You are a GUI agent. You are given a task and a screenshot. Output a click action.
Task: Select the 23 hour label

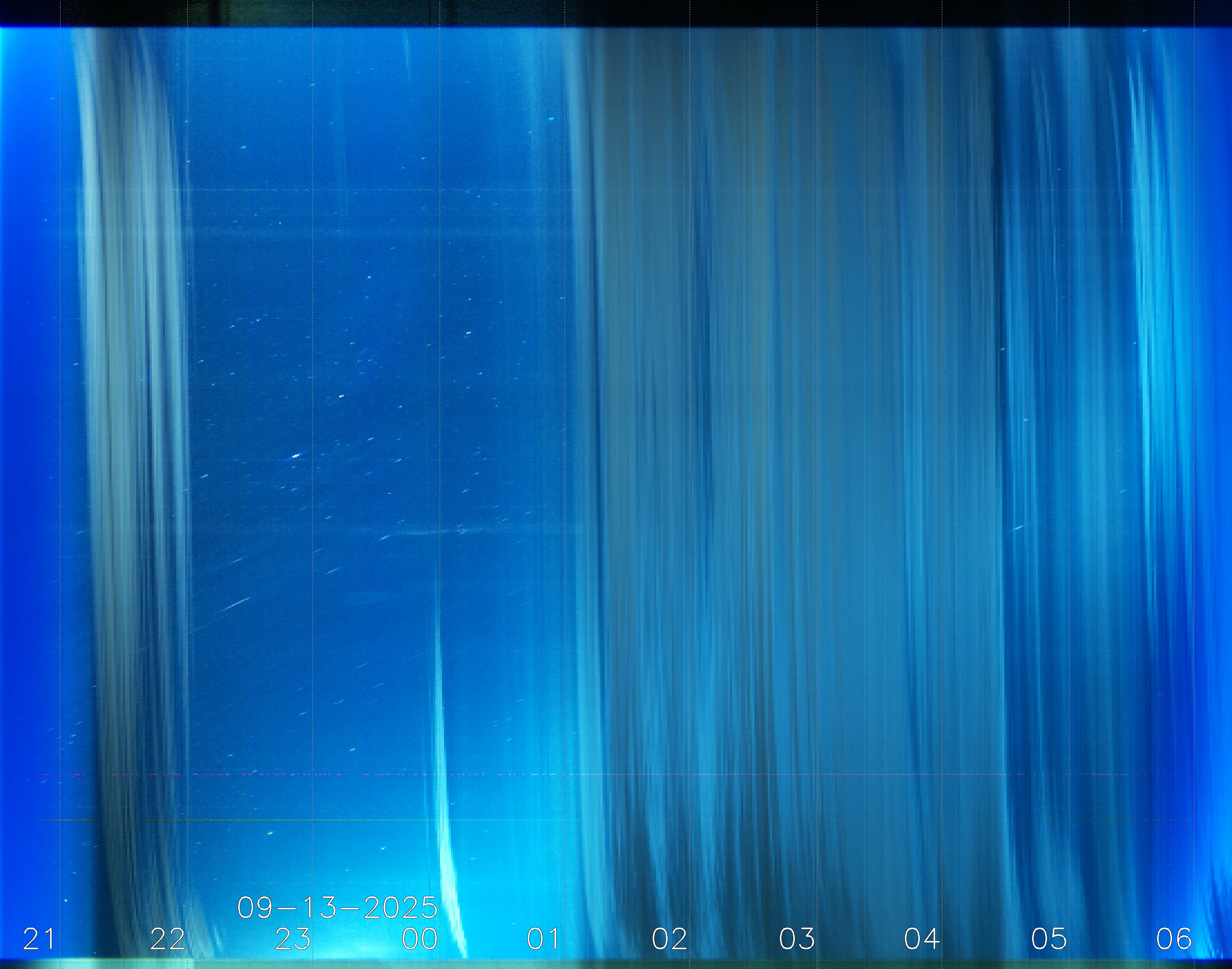[293, 939]
